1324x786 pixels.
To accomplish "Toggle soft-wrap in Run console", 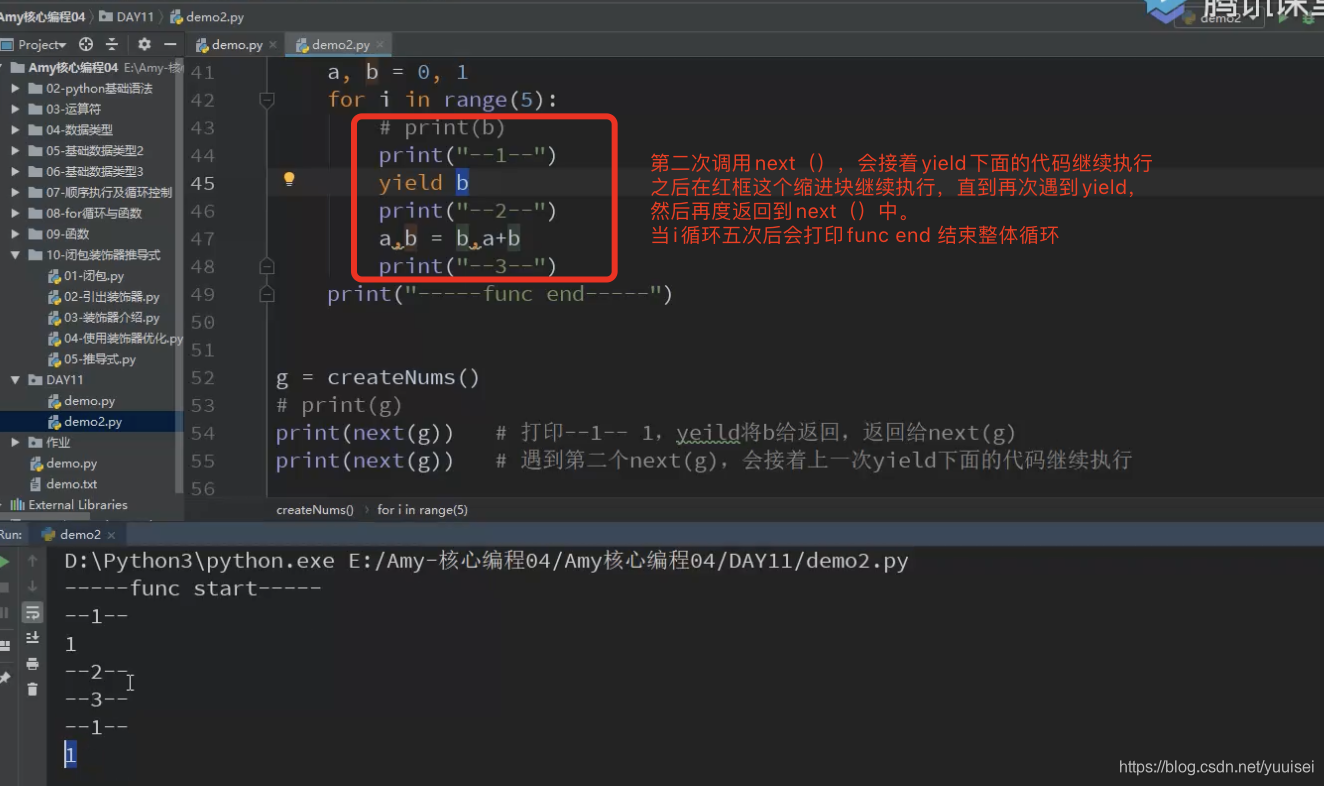I will click(x=33, y=612).
